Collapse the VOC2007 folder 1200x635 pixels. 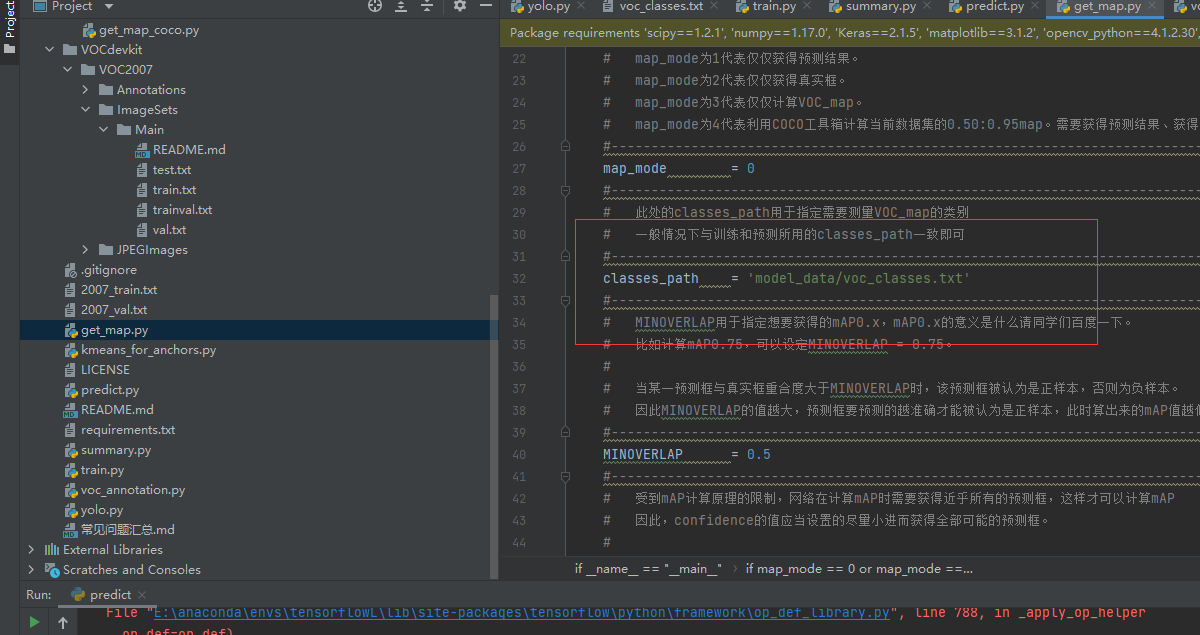click(68, 70)
